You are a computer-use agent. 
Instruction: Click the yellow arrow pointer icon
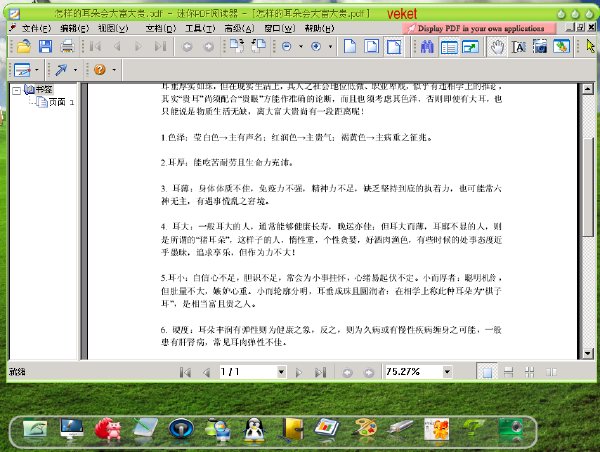pyautogui.click(x=590, y=47)
